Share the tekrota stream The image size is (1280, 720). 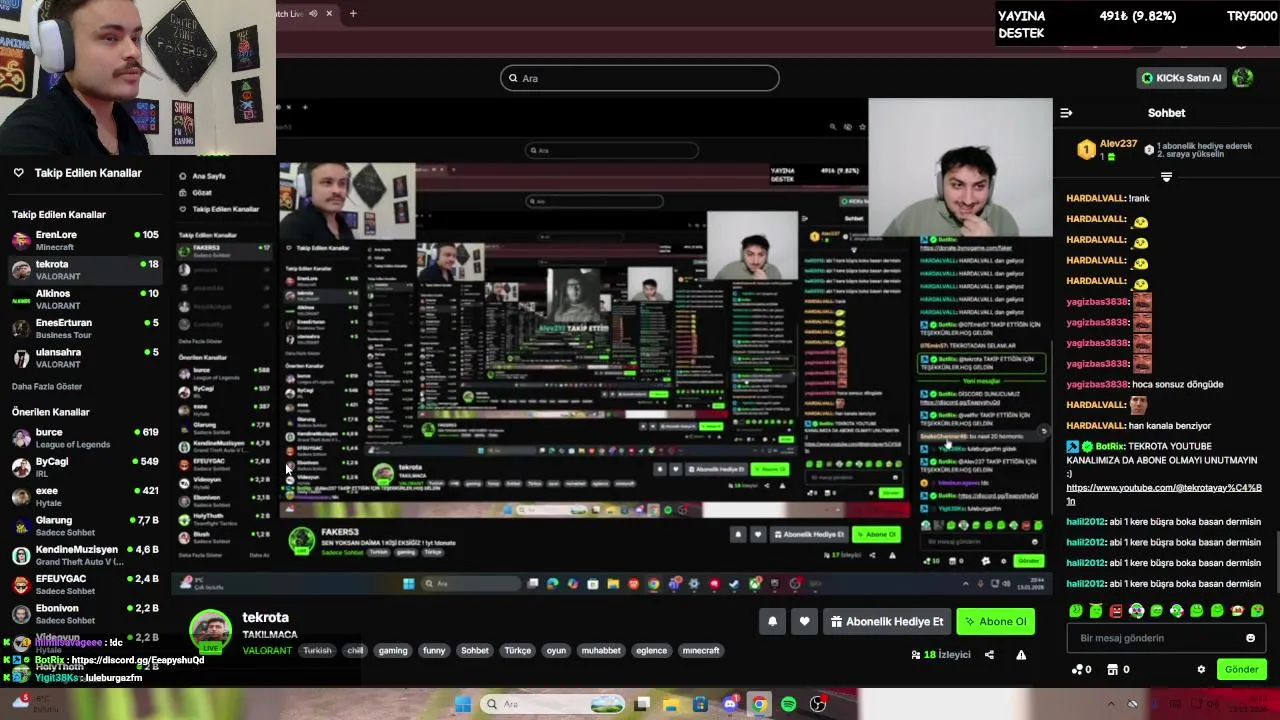coord(989,655)
